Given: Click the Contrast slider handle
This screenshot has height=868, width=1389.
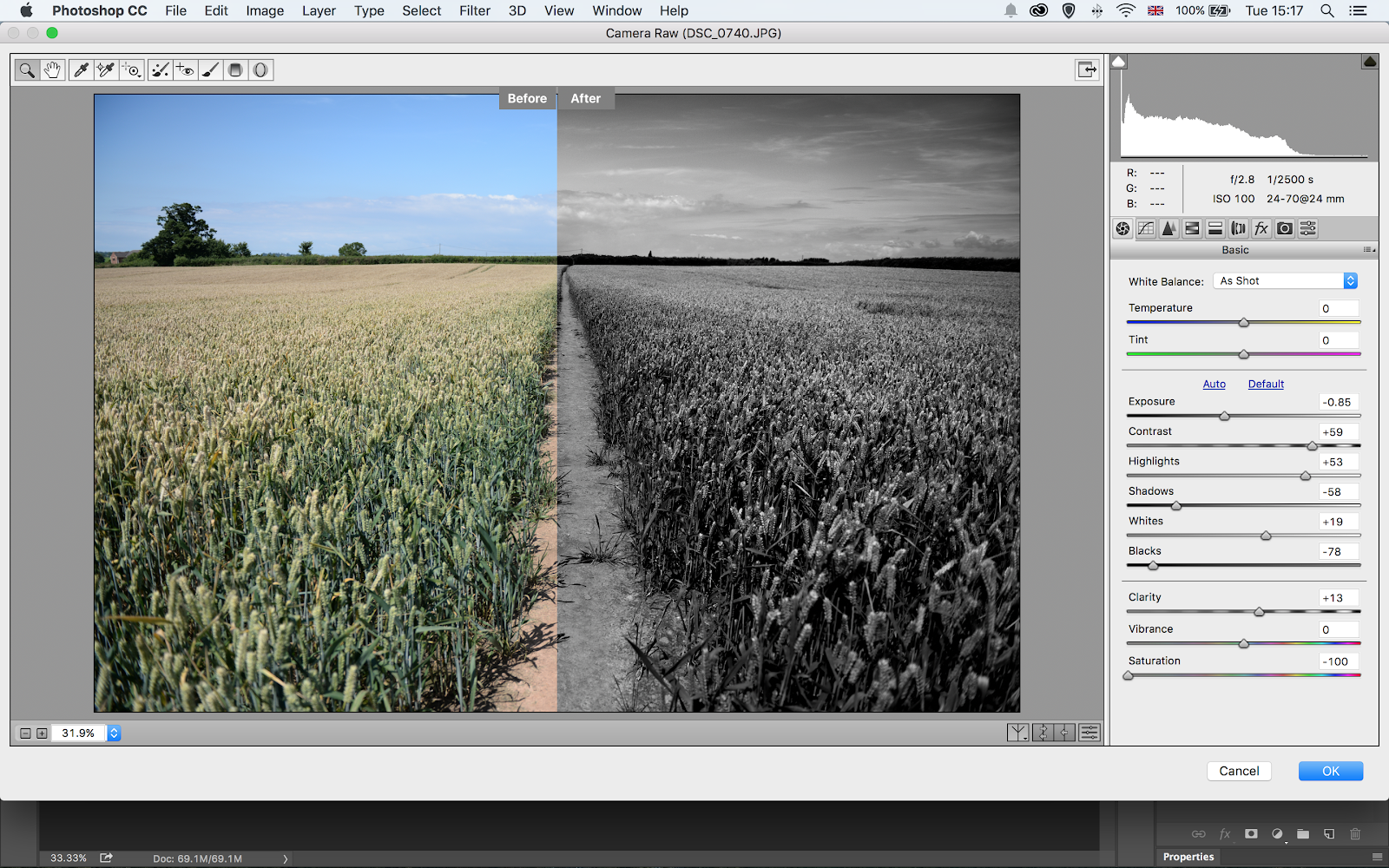Looking at the screenshot, I should tap(1312, 446).
